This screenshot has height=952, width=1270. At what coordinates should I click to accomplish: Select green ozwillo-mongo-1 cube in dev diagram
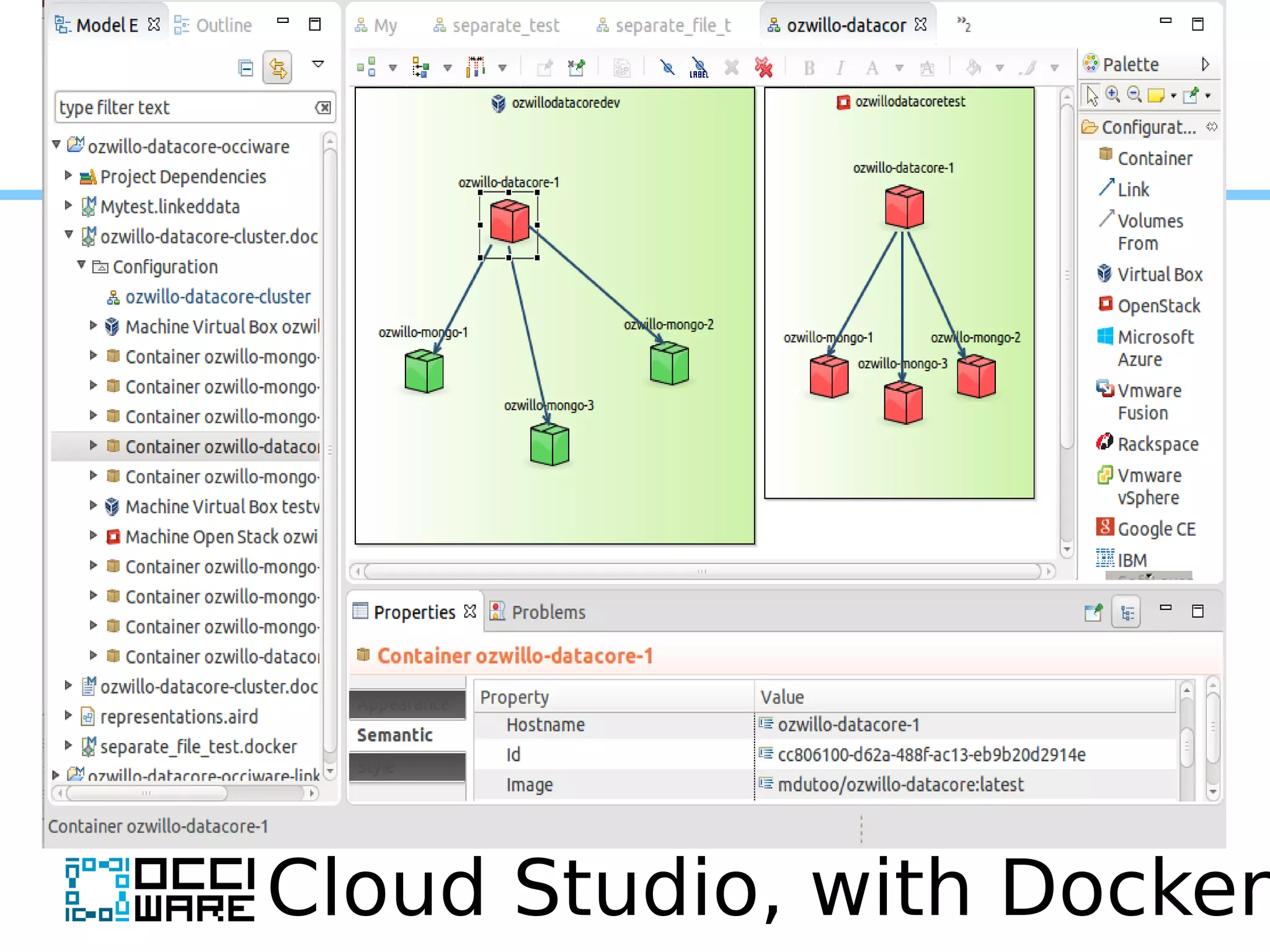click(x=424, y=371)
